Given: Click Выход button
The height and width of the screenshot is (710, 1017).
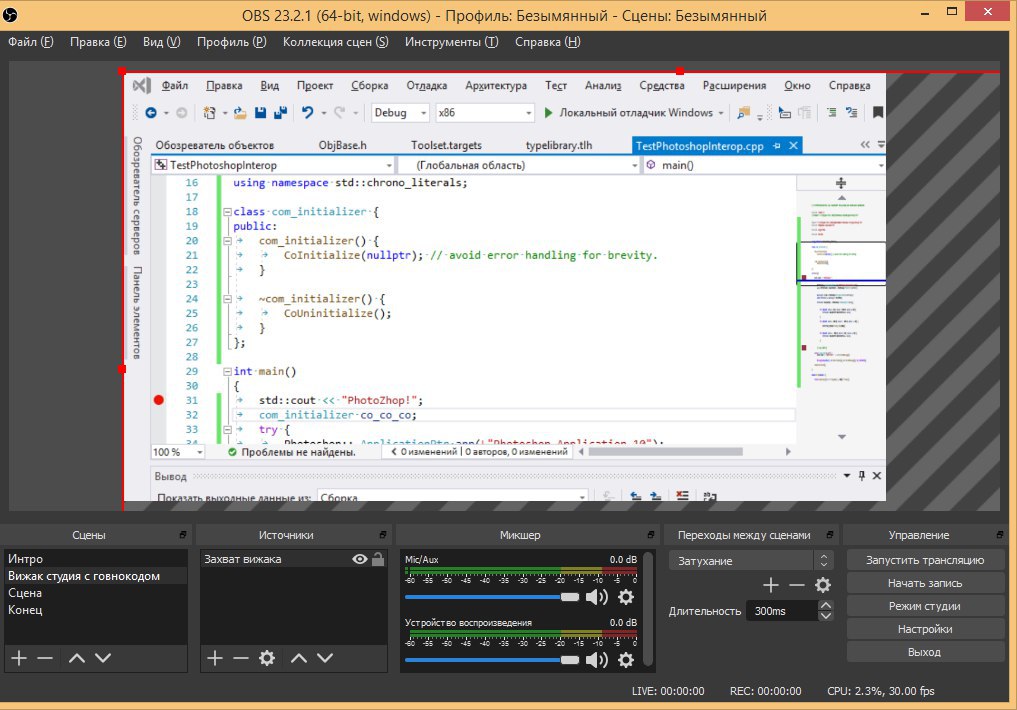Looking at the screenshot, I should (x=925, y=652).
